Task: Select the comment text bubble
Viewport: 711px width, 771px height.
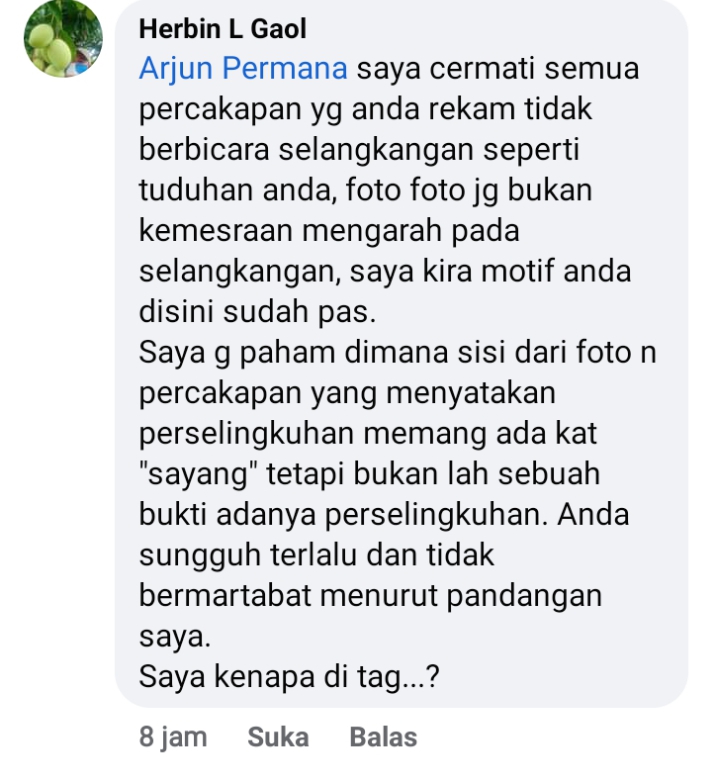Action: tap(401, 353)
